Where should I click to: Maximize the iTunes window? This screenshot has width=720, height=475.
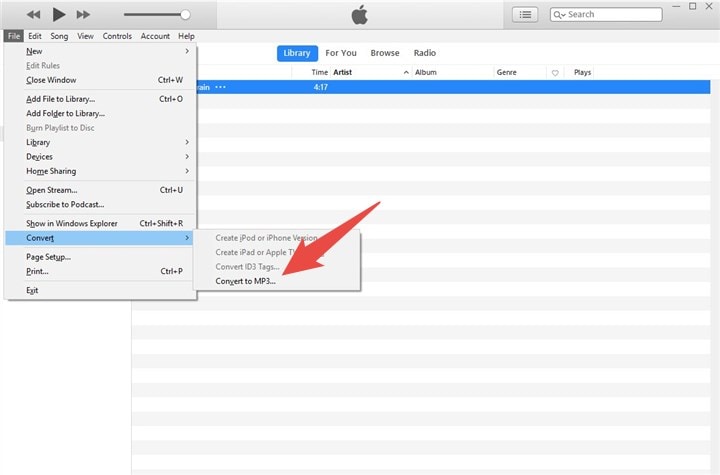point(692,6)
